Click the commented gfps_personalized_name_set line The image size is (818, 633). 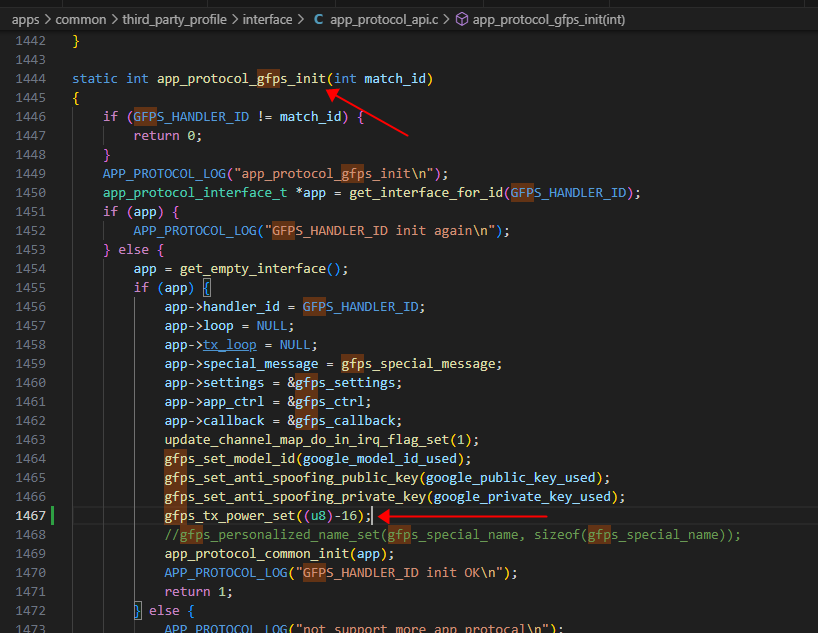(x=452, y=535)
